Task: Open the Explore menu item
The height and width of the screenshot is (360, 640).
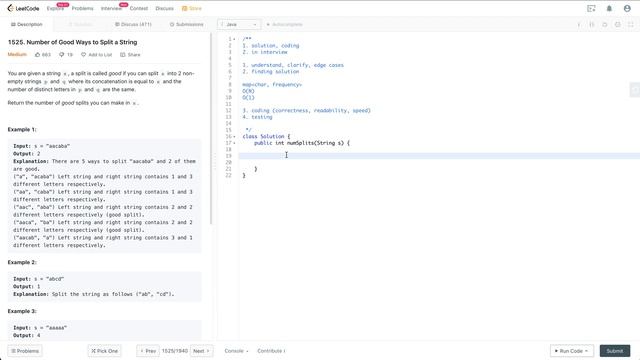Action: [x=55, y=8]
